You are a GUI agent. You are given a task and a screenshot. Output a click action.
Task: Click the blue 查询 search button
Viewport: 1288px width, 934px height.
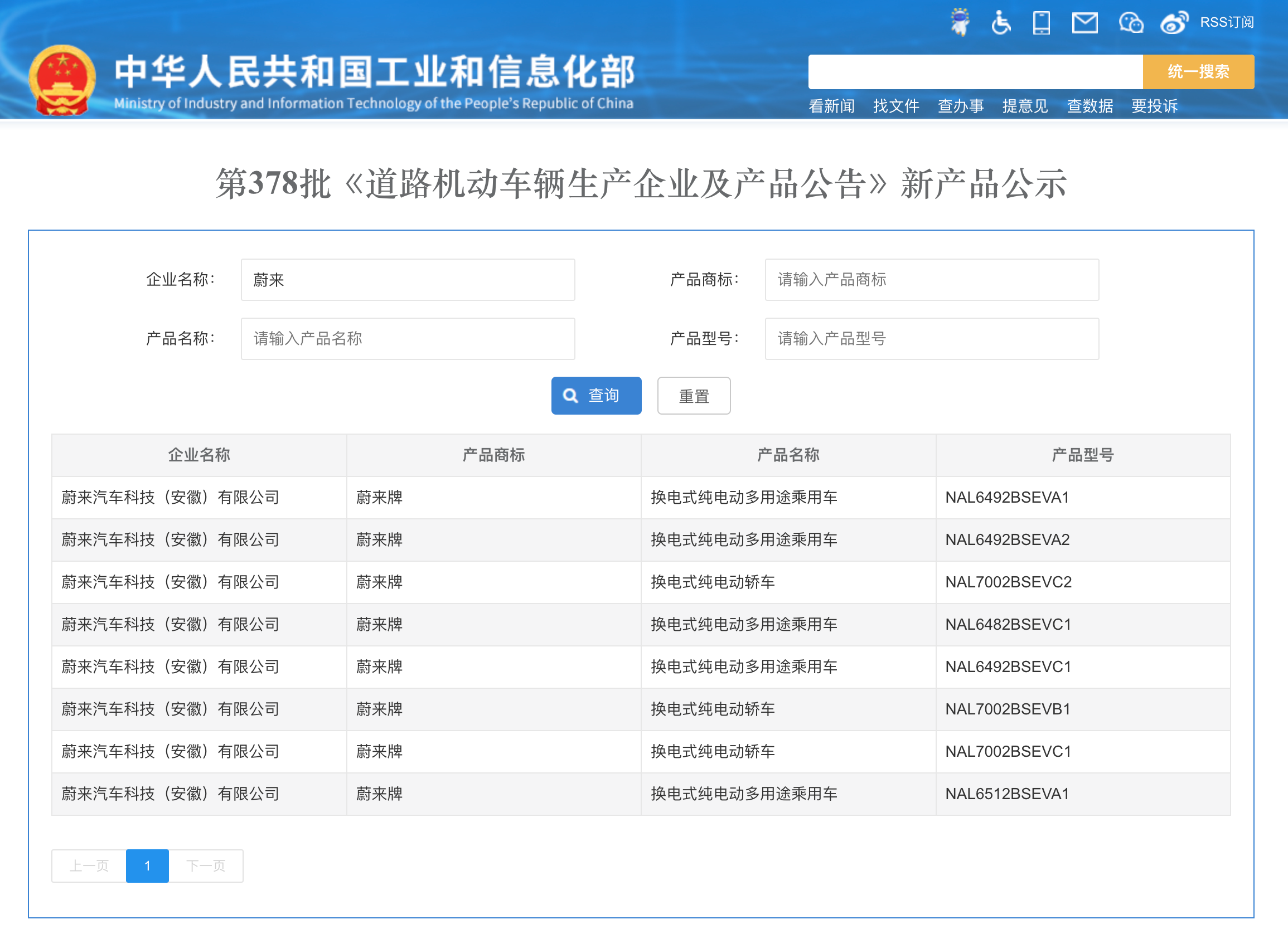pos(595,396)
